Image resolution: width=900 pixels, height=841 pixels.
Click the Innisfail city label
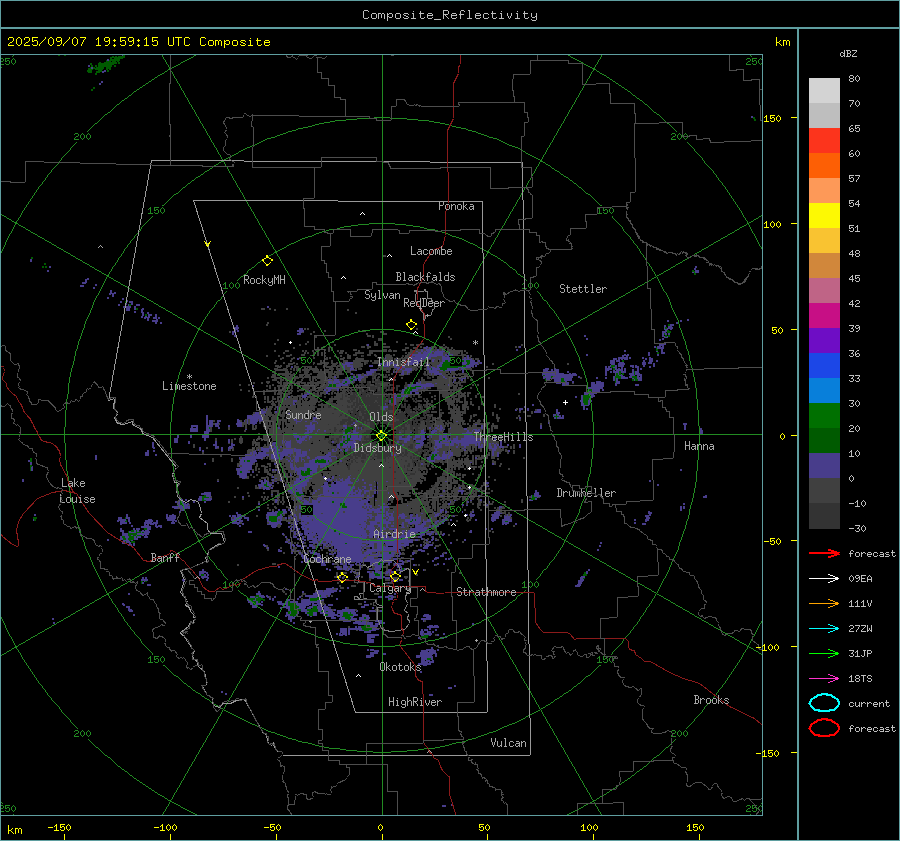[404, 362]
